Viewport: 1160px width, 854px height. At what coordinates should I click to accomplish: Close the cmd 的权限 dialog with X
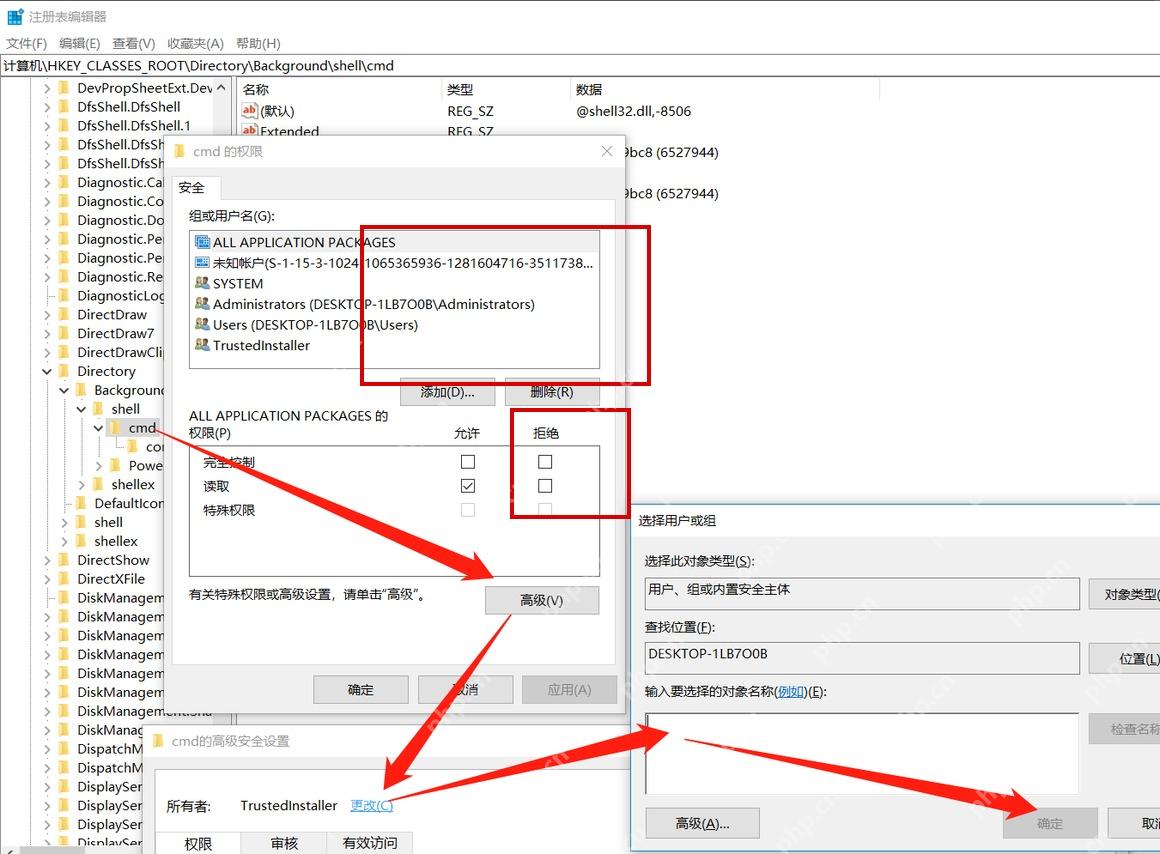click(607, 151)
